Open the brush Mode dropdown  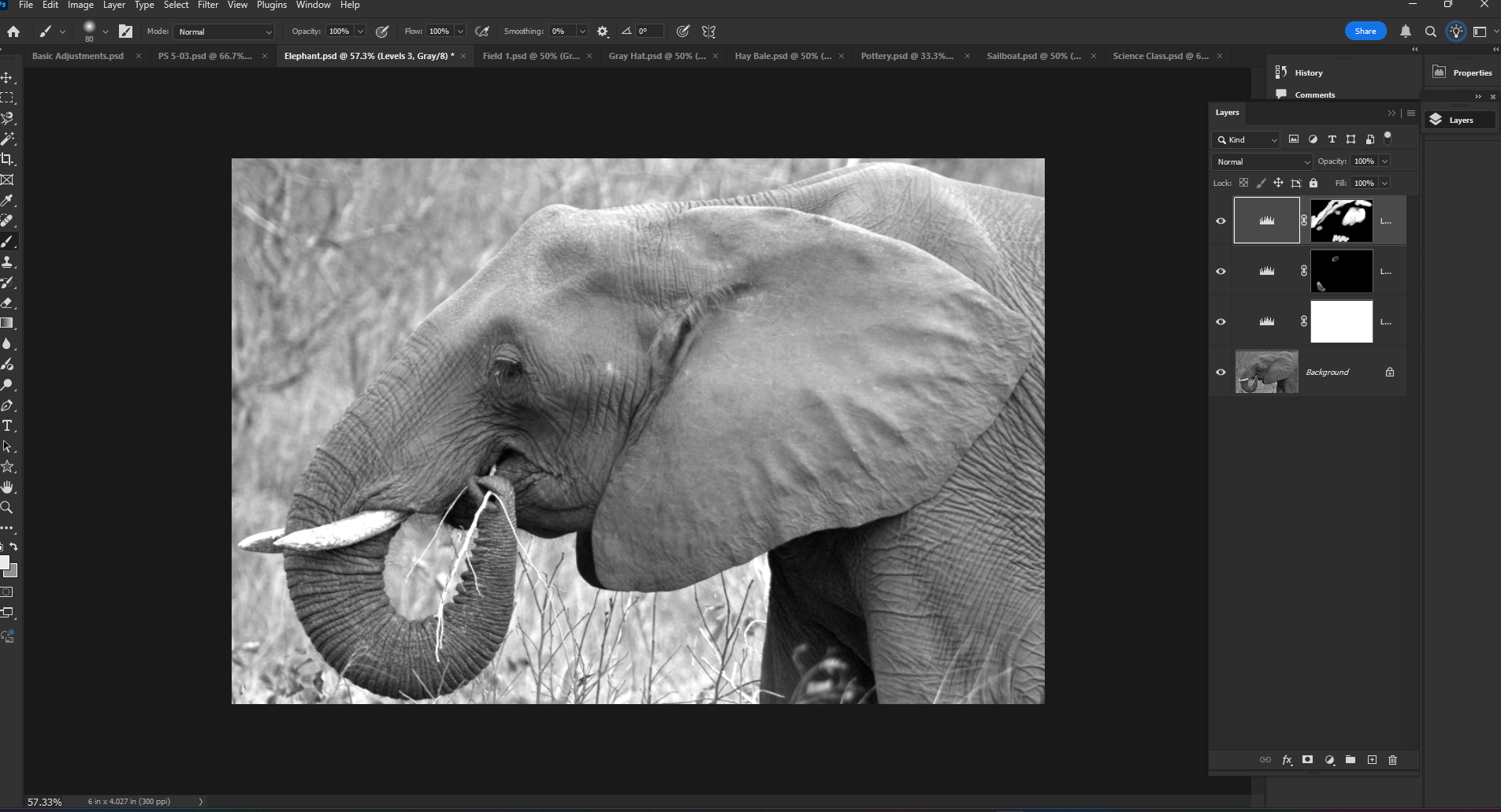tap(223, 32)
